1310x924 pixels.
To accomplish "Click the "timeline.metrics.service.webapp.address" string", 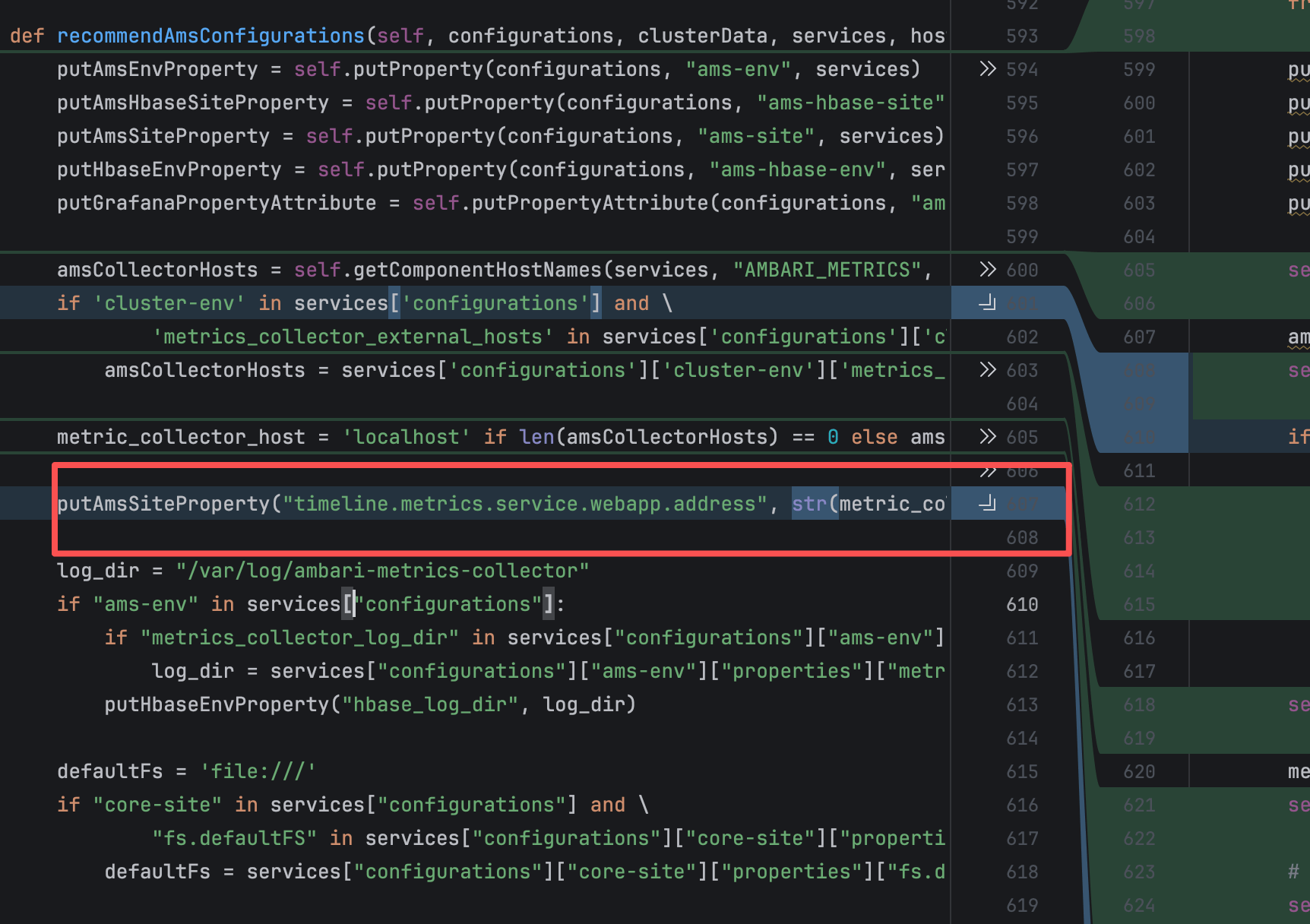I will pos(524,504).
